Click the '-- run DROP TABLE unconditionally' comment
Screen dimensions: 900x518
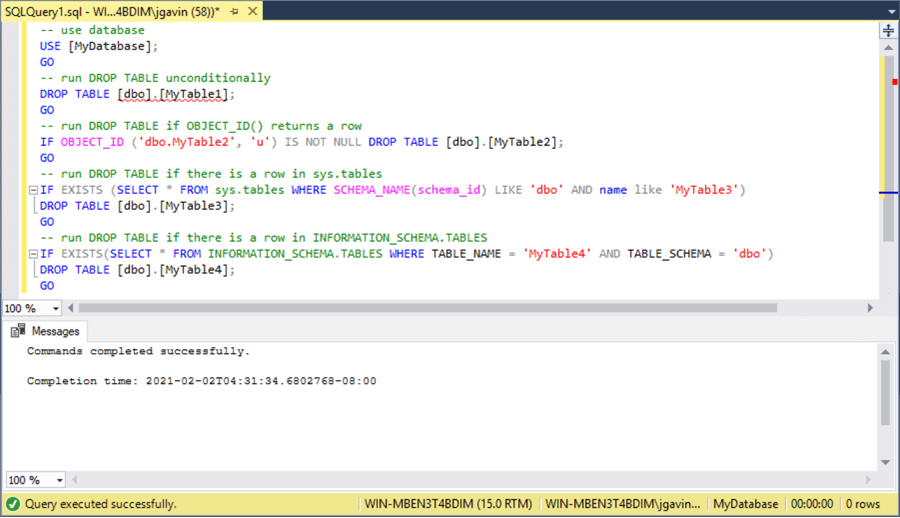[x=155, y=78]
